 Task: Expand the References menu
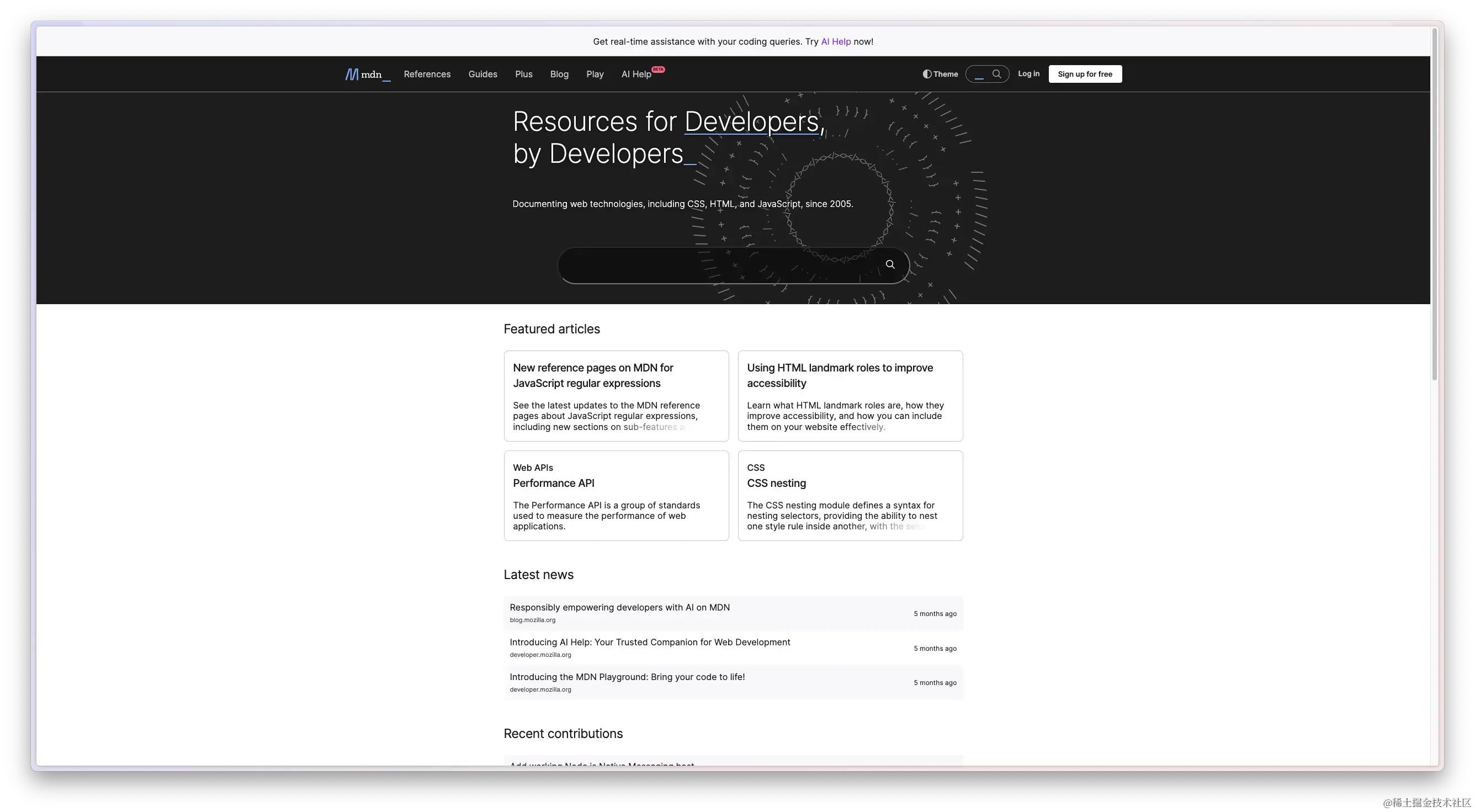[427, 75]
